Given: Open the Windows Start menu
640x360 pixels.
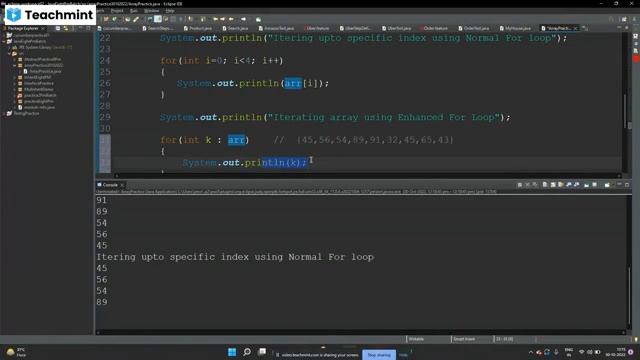Looking at the screenshot, I should [x=232, y=352].
